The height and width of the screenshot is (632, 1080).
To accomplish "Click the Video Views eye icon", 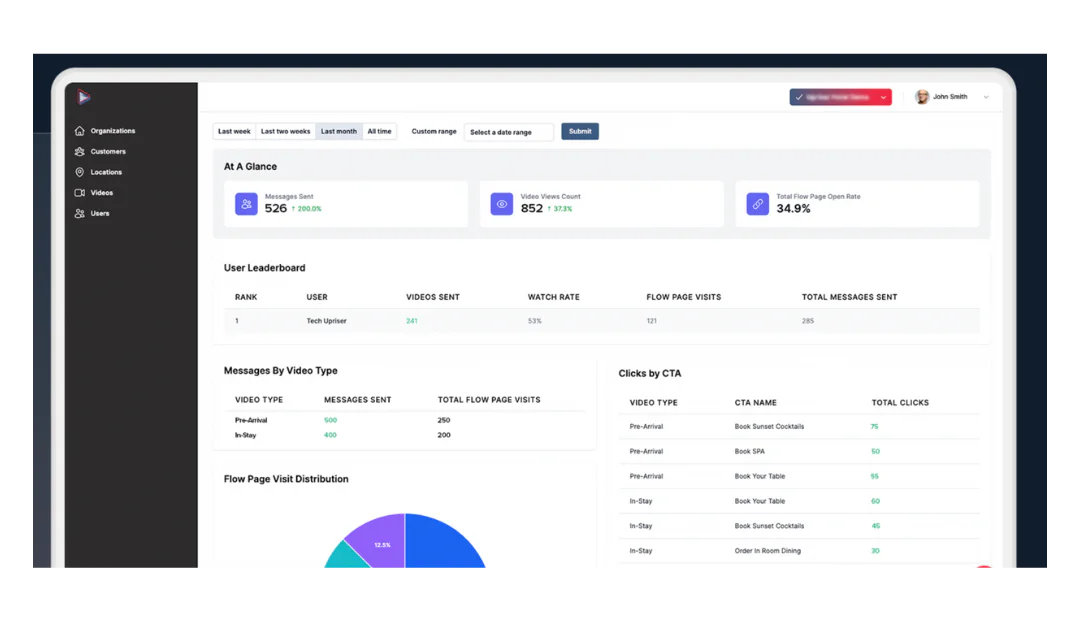I will tap(501, 204).
